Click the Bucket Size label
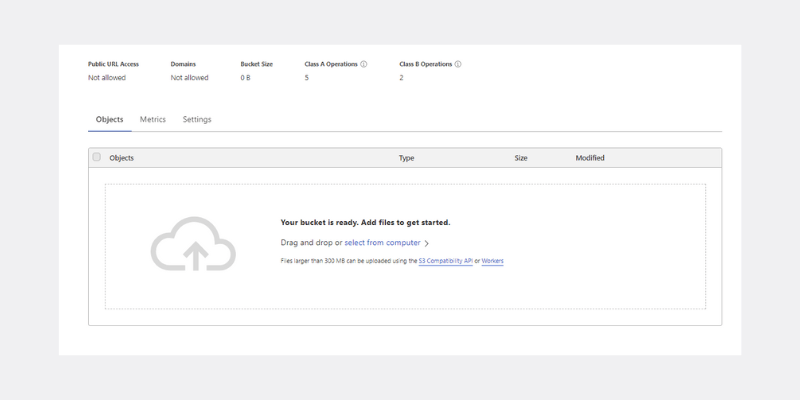 257,64
